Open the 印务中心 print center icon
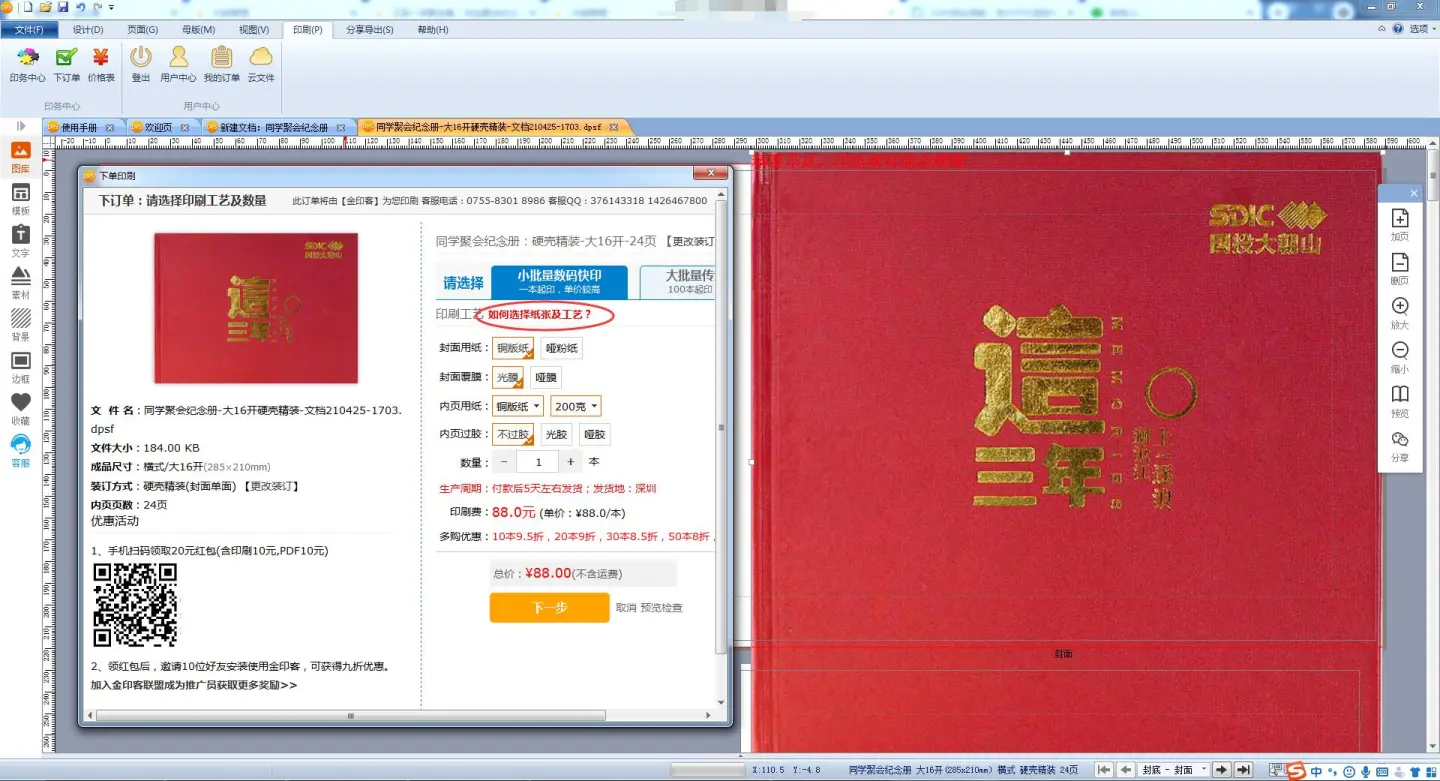The width and height of the screenshot is (1440, 781). point(27,64)
